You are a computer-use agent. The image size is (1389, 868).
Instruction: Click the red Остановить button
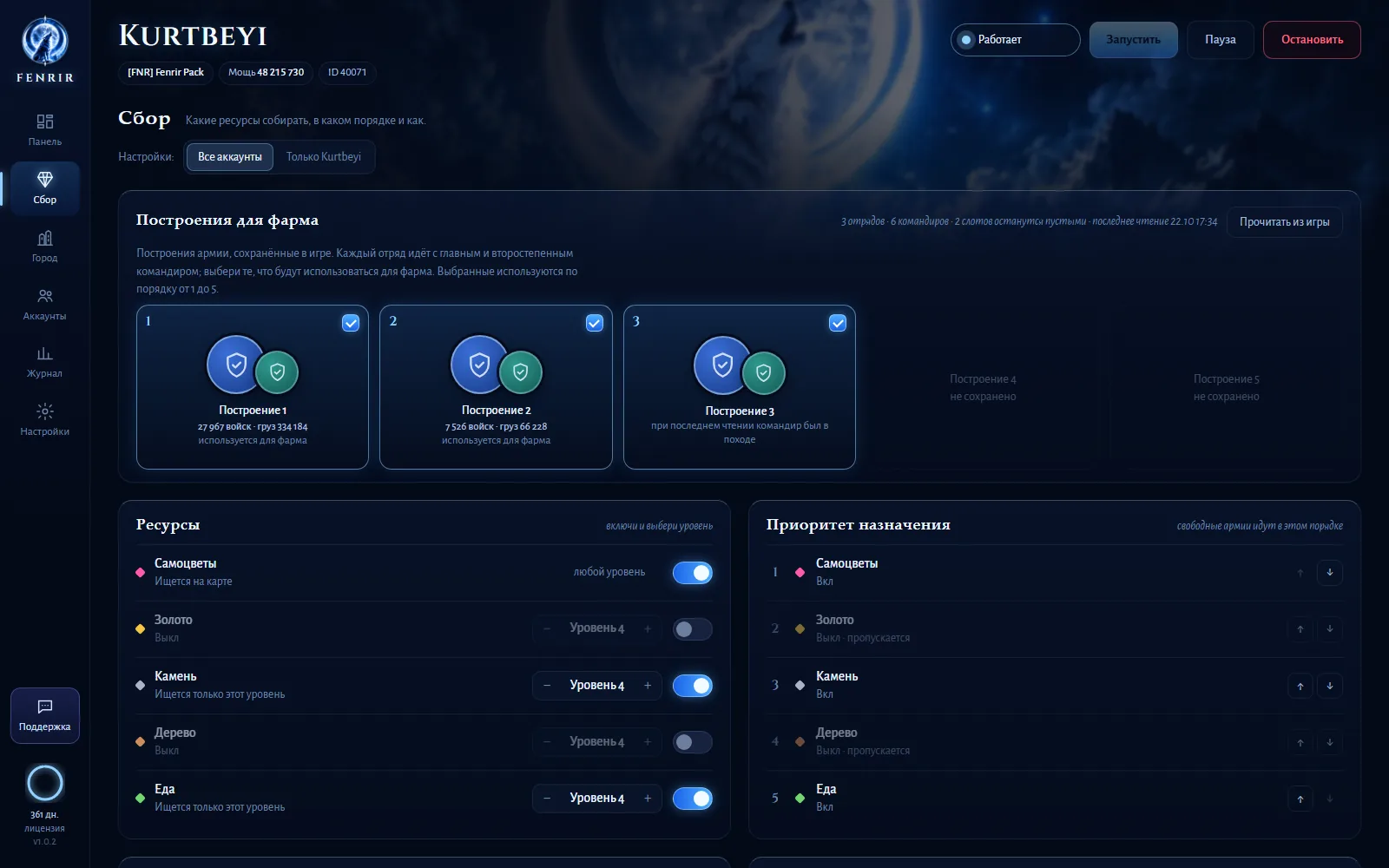click(x=1312, y=40)
